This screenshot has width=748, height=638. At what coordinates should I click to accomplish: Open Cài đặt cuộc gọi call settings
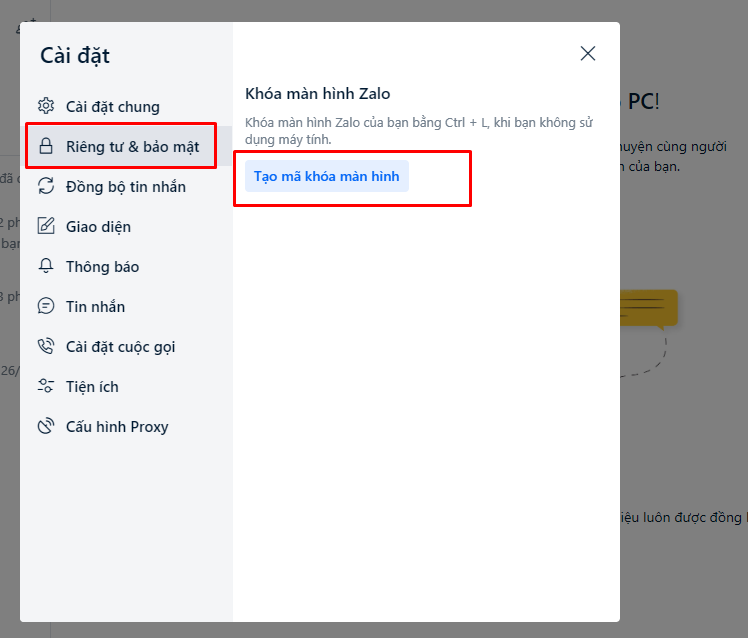coord(120,347)
